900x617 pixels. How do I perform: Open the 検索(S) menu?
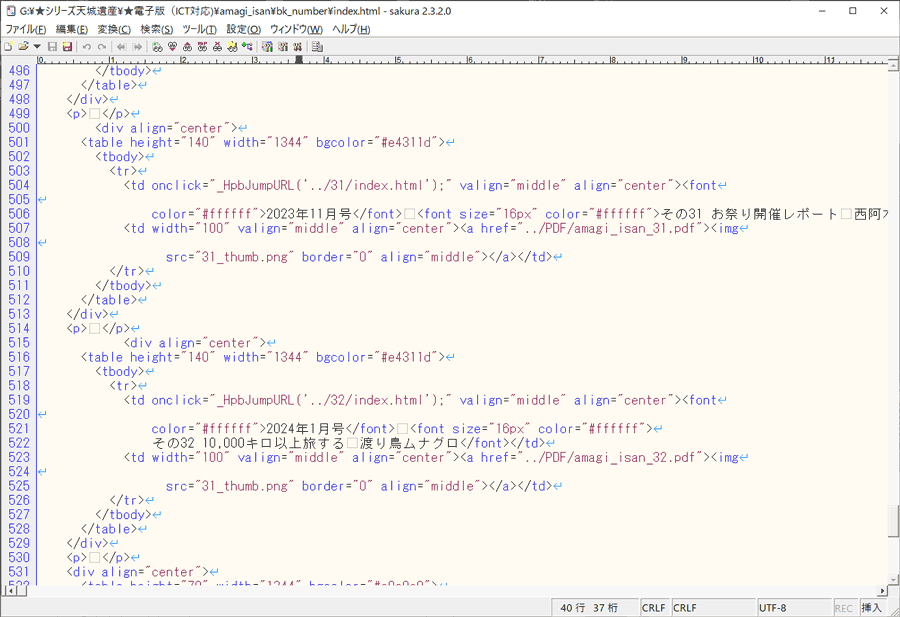(x=156, y=29)
